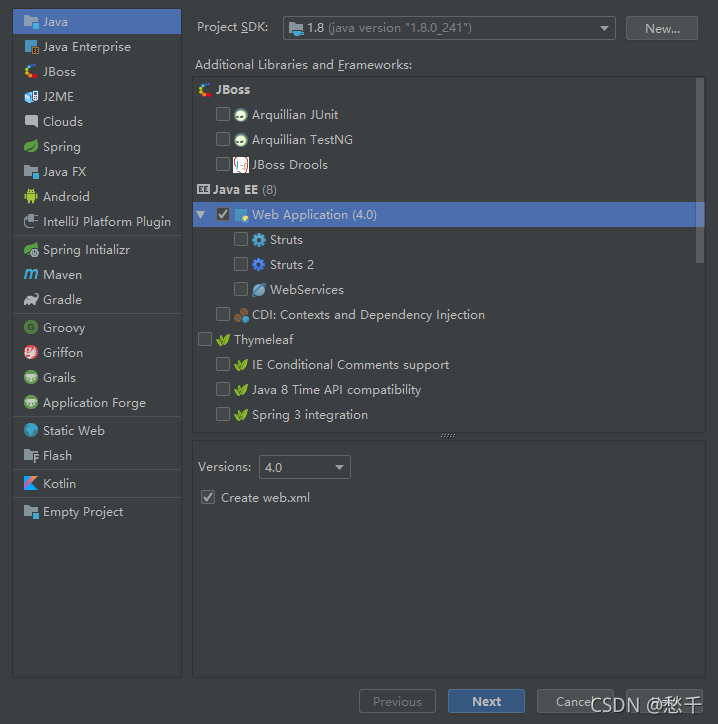The width and height of the screenshot is (718, 724).
Task: Click the Arquillian TestNG icon
Action: pos(241,139)
